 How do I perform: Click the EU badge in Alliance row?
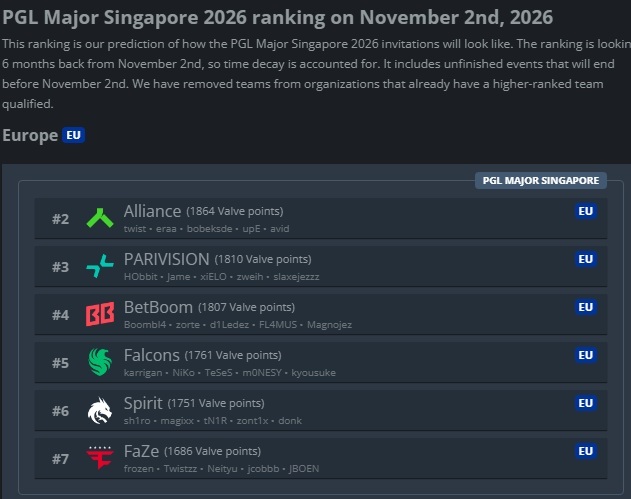tap(586, 211)
